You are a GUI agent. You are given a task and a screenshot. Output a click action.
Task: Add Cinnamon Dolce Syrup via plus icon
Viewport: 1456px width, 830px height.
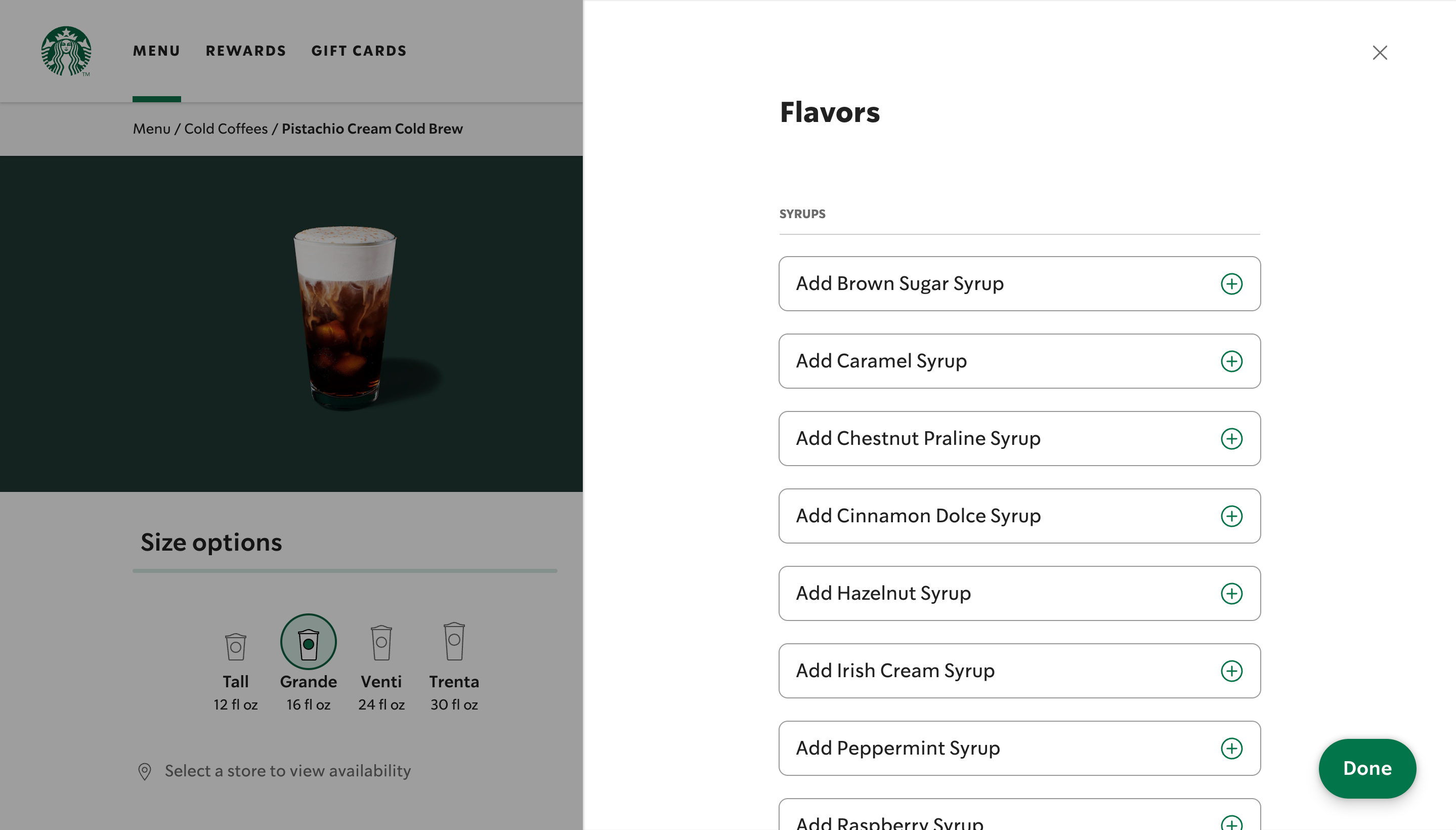pos(1231,516)
